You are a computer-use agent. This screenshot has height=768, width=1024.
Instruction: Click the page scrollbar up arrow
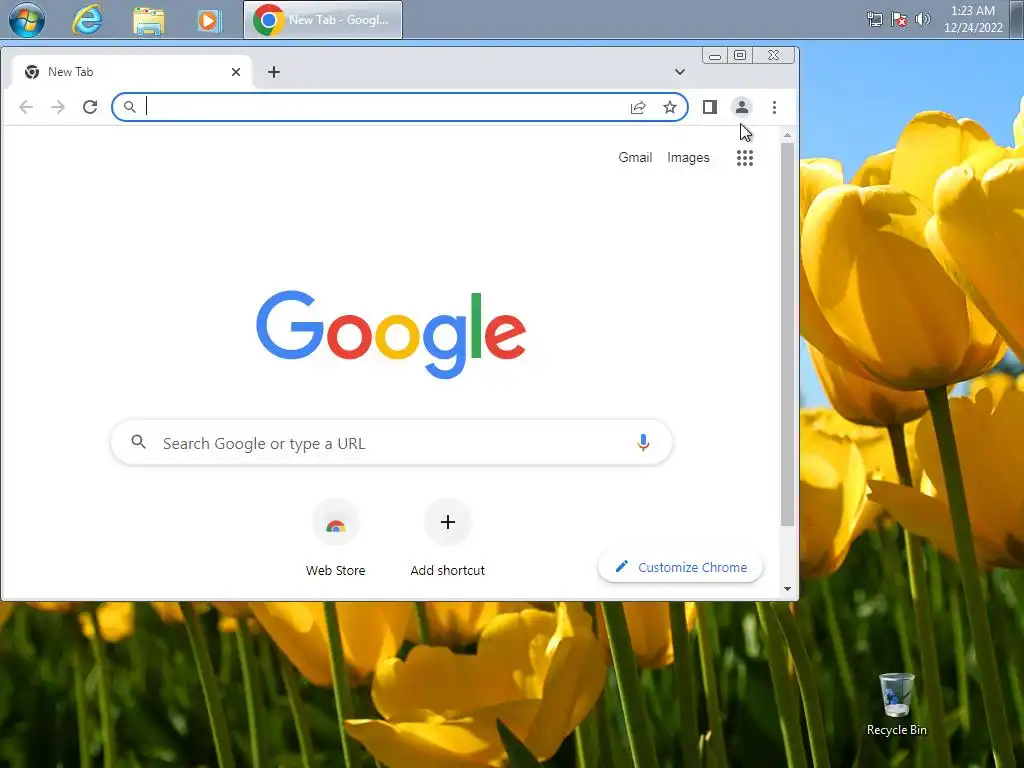coord(788,135)
